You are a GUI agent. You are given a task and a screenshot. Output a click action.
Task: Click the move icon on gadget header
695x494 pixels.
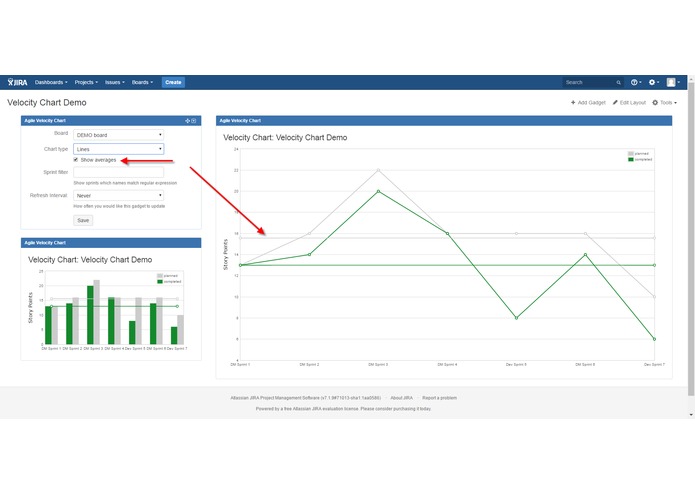point(187,121)
